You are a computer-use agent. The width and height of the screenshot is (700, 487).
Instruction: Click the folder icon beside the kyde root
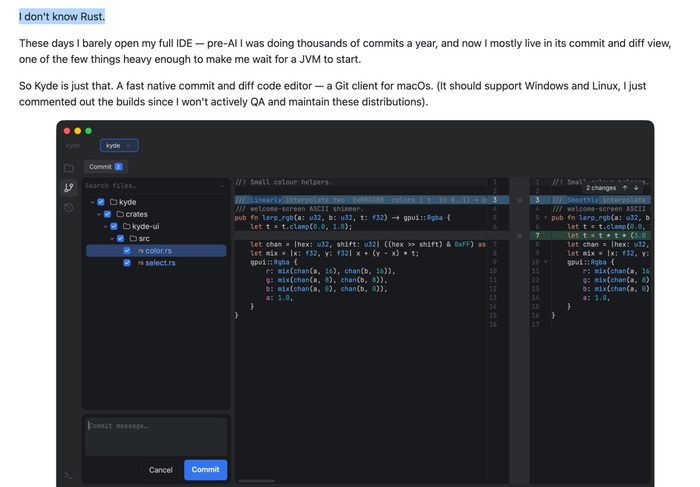coord(114,202)
